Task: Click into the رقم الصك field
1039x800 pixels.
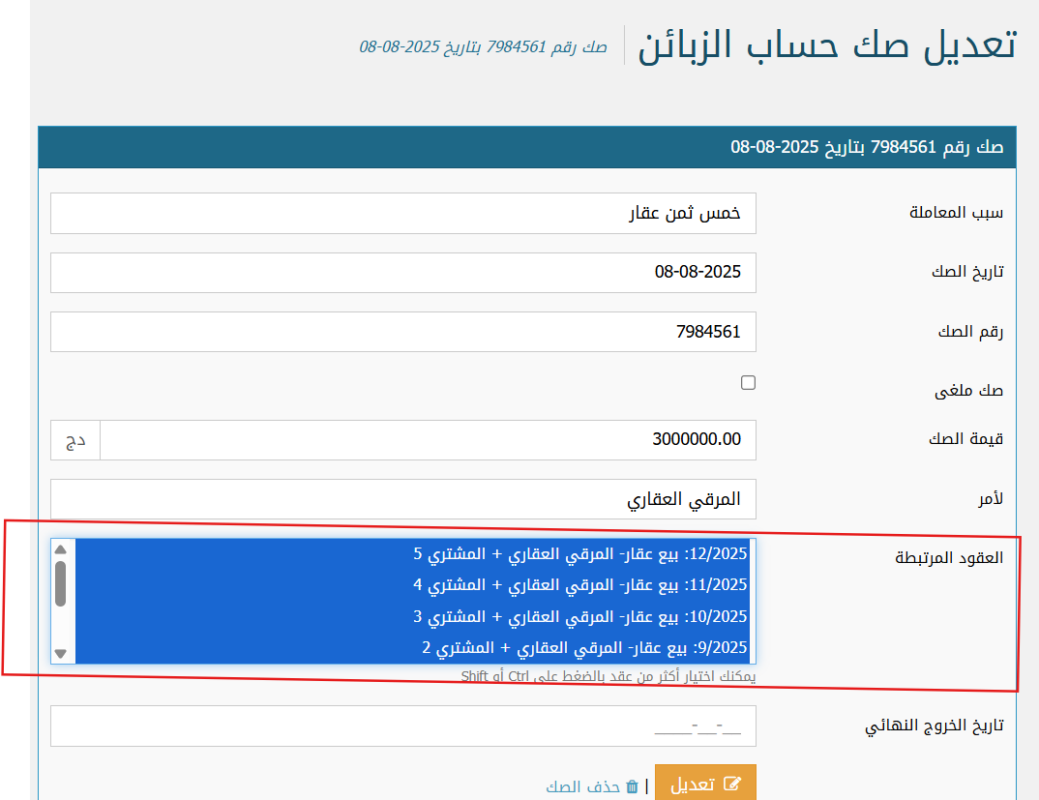Action: tap(403, 332)
